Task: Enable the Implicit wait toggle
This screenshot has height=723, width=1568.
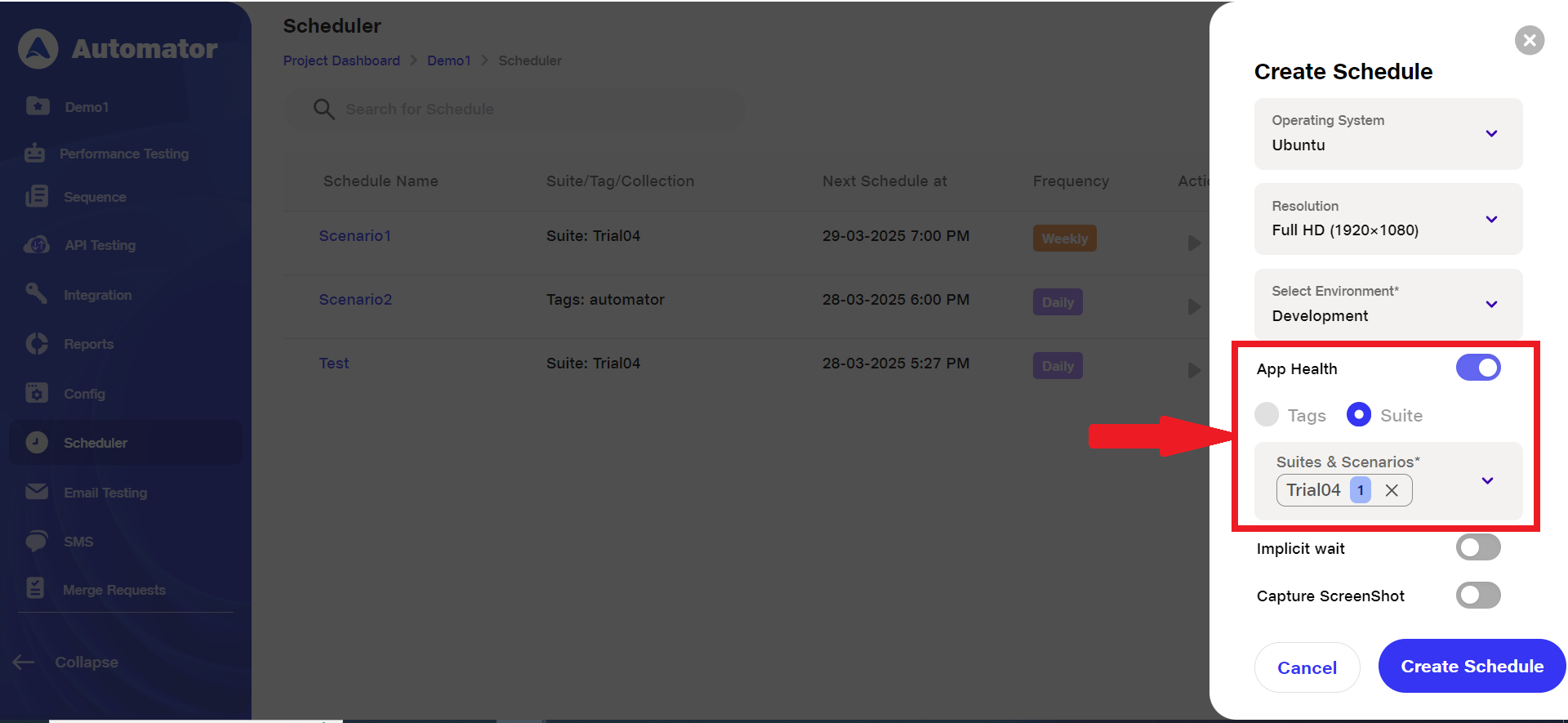Action: [x=1478, y=547]
